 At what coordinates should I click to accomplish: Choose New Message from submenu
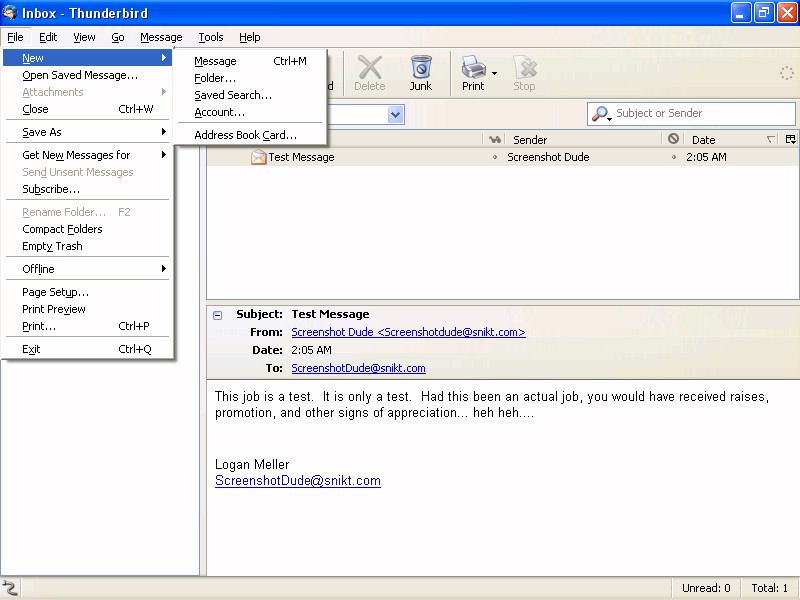coord(250,61)
